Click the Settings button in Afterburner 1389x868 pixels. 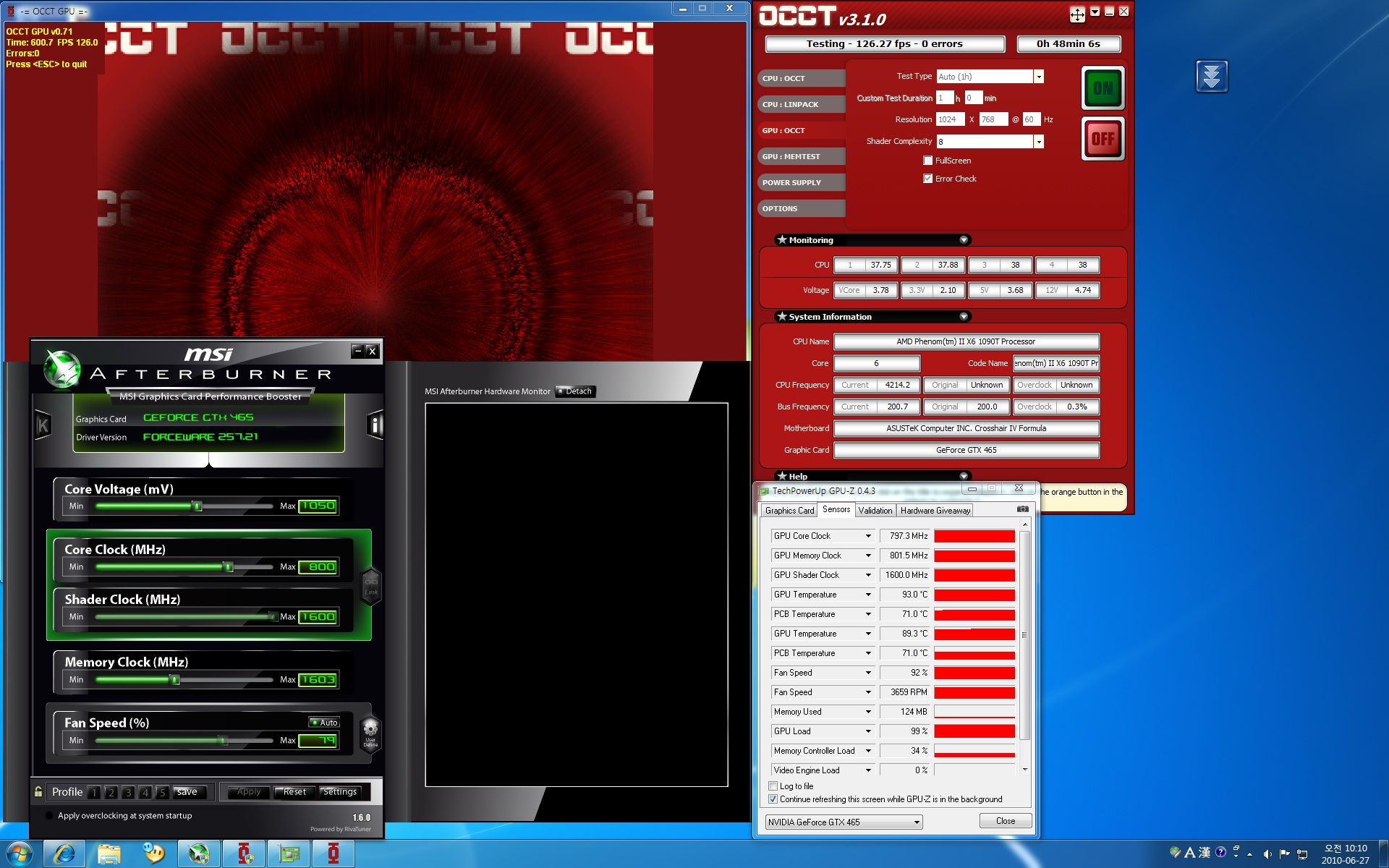click(340, 792)
